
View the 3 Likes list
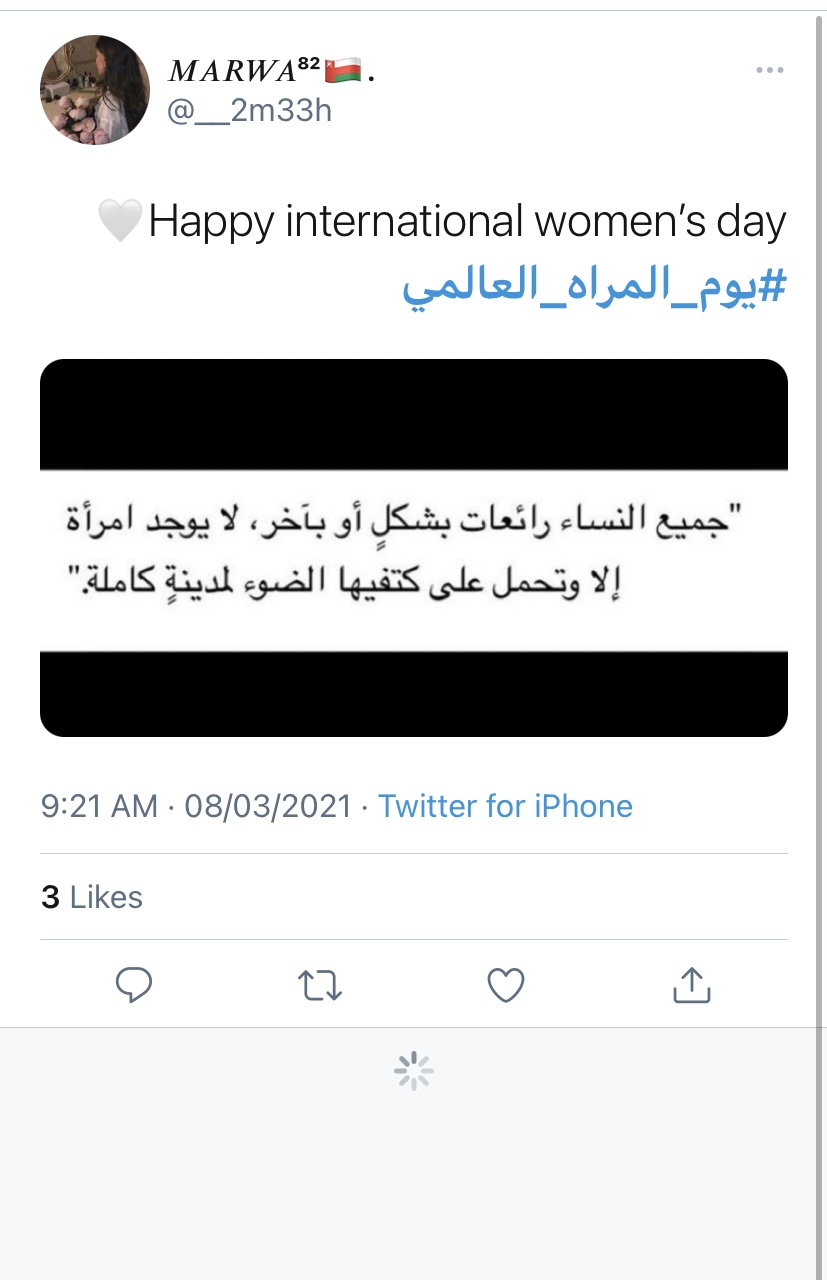click(92, 897)
